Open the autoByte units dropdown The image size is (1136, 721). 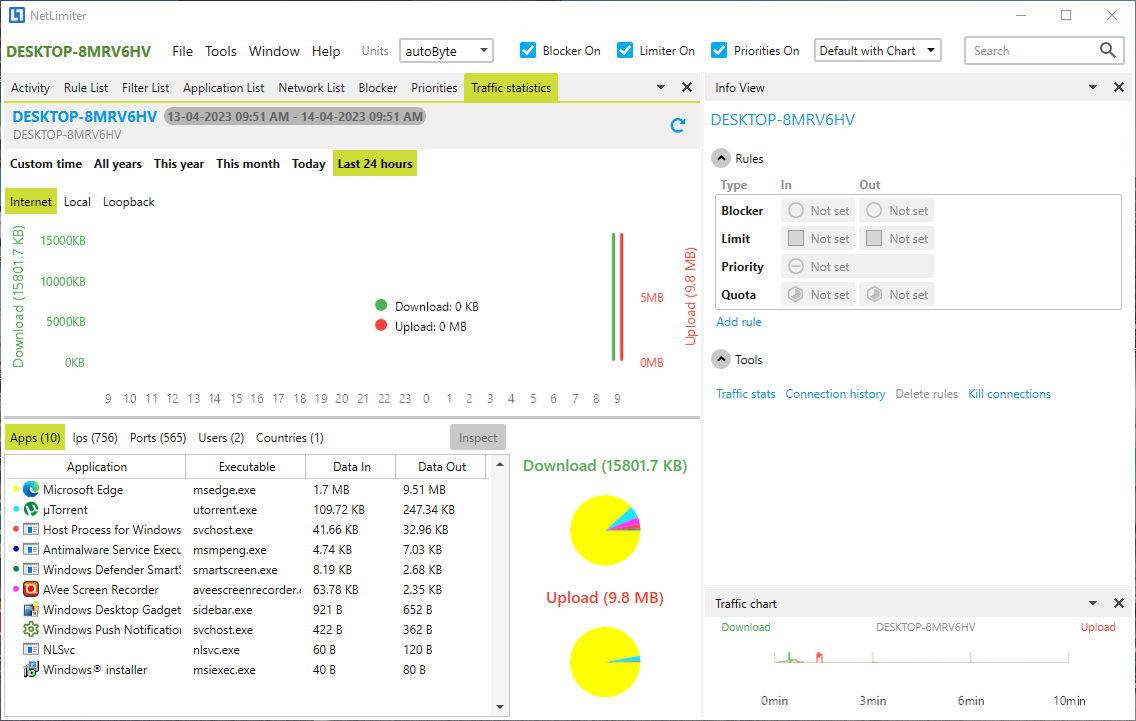click(446, 51)
